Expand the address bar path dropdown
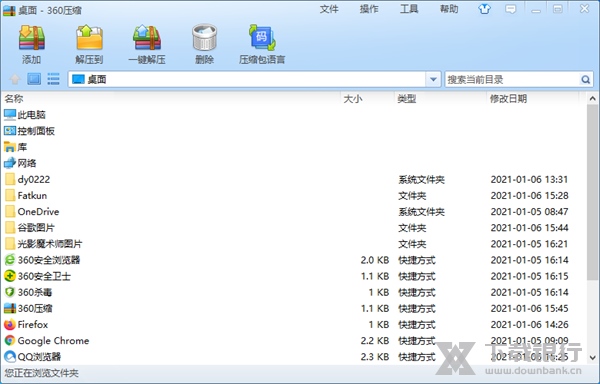The width and height of the screenshot is (600, 384). pyautogui.click(x=433, y=80)
